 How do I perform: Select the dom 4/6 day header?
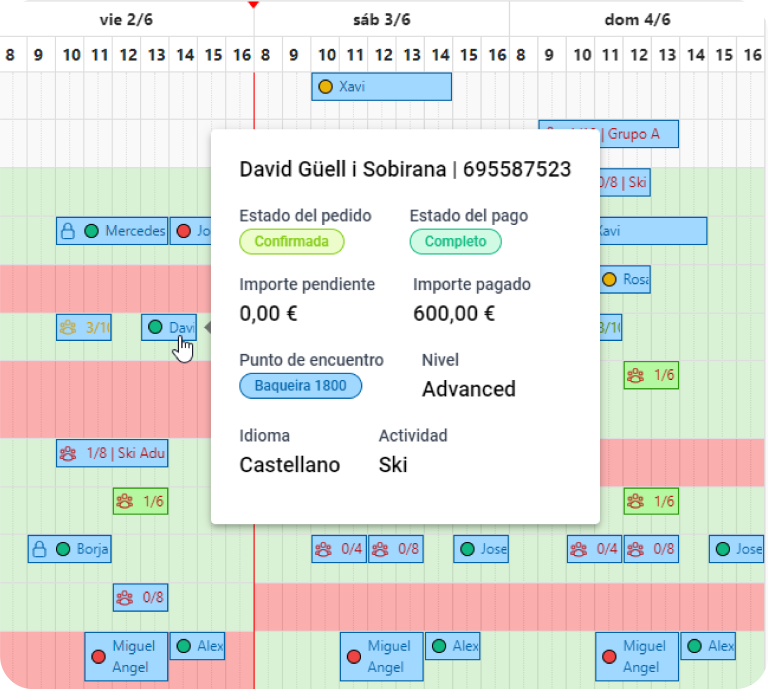coord(637,20)
